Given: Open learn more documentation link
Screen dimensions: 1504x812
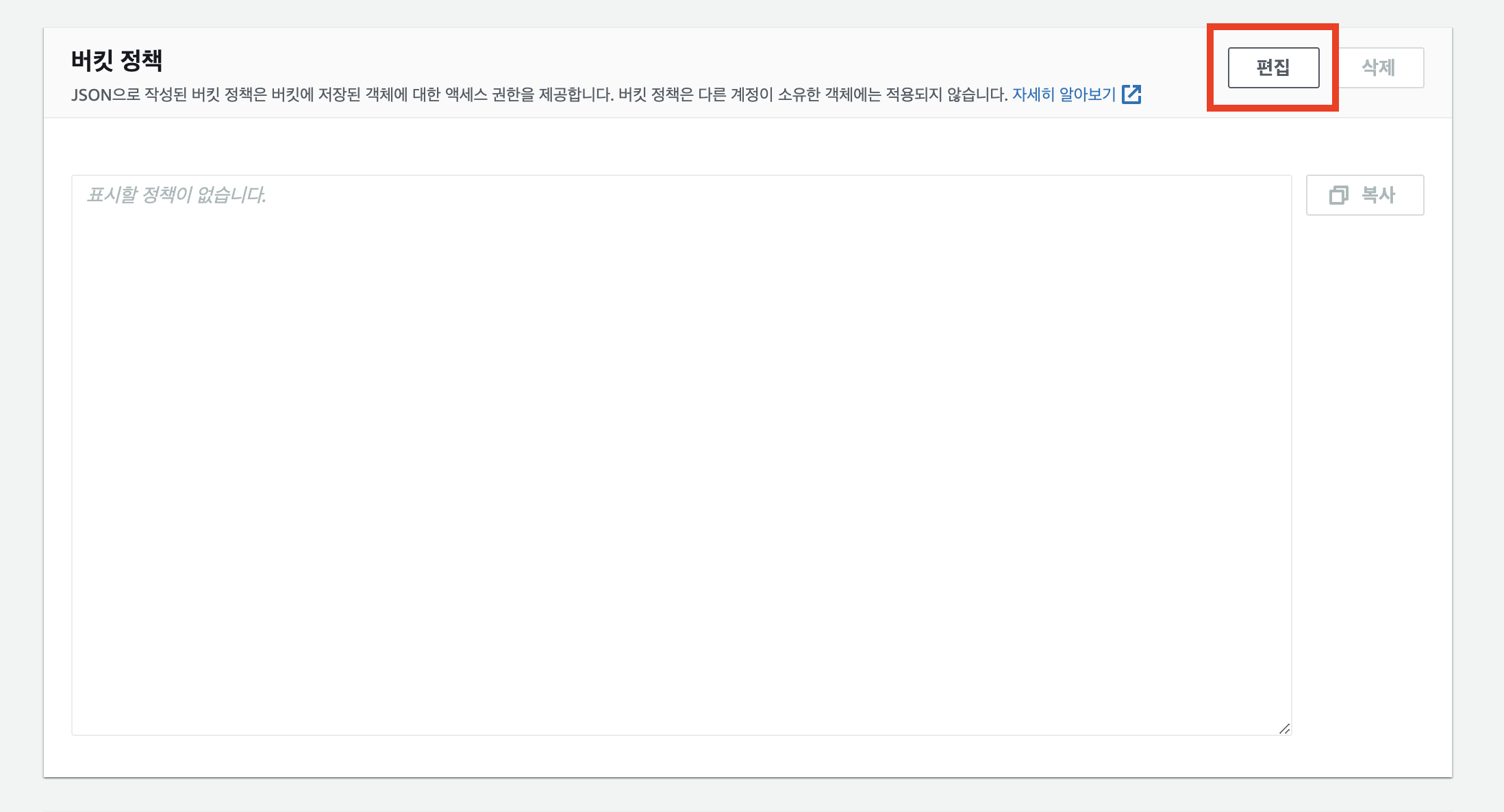Looking at the screenshot, I should click(1064, 94).
